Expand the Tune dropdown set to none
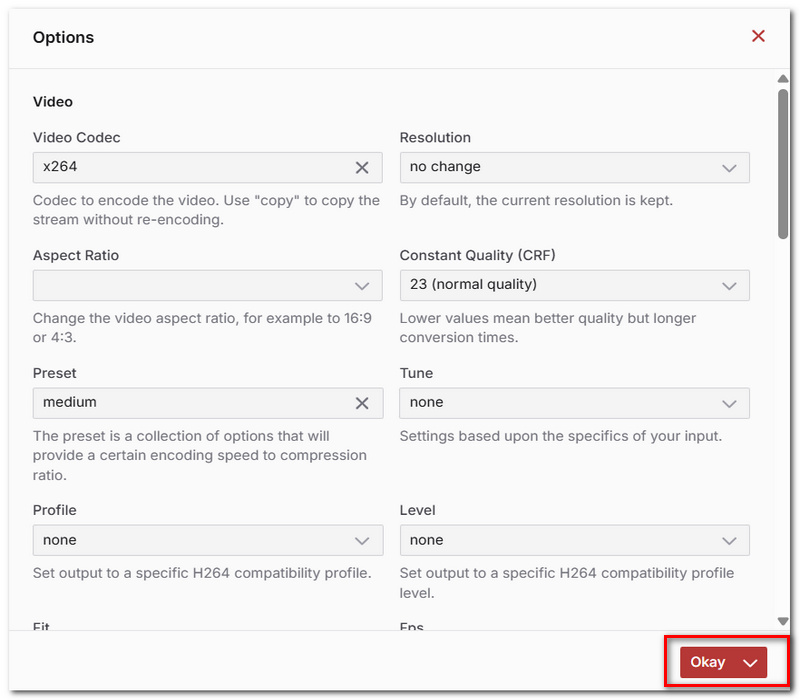 574,403
